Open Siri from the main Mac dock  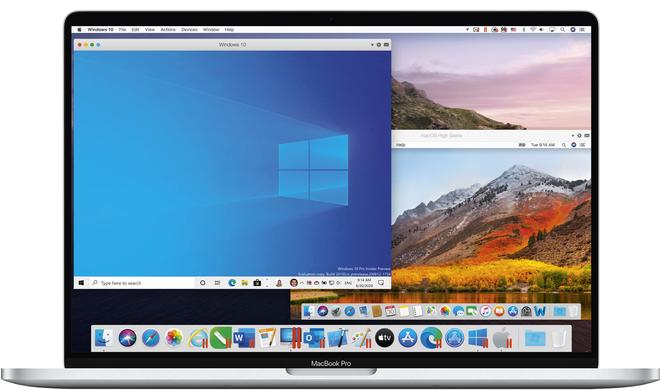(128, 337)
